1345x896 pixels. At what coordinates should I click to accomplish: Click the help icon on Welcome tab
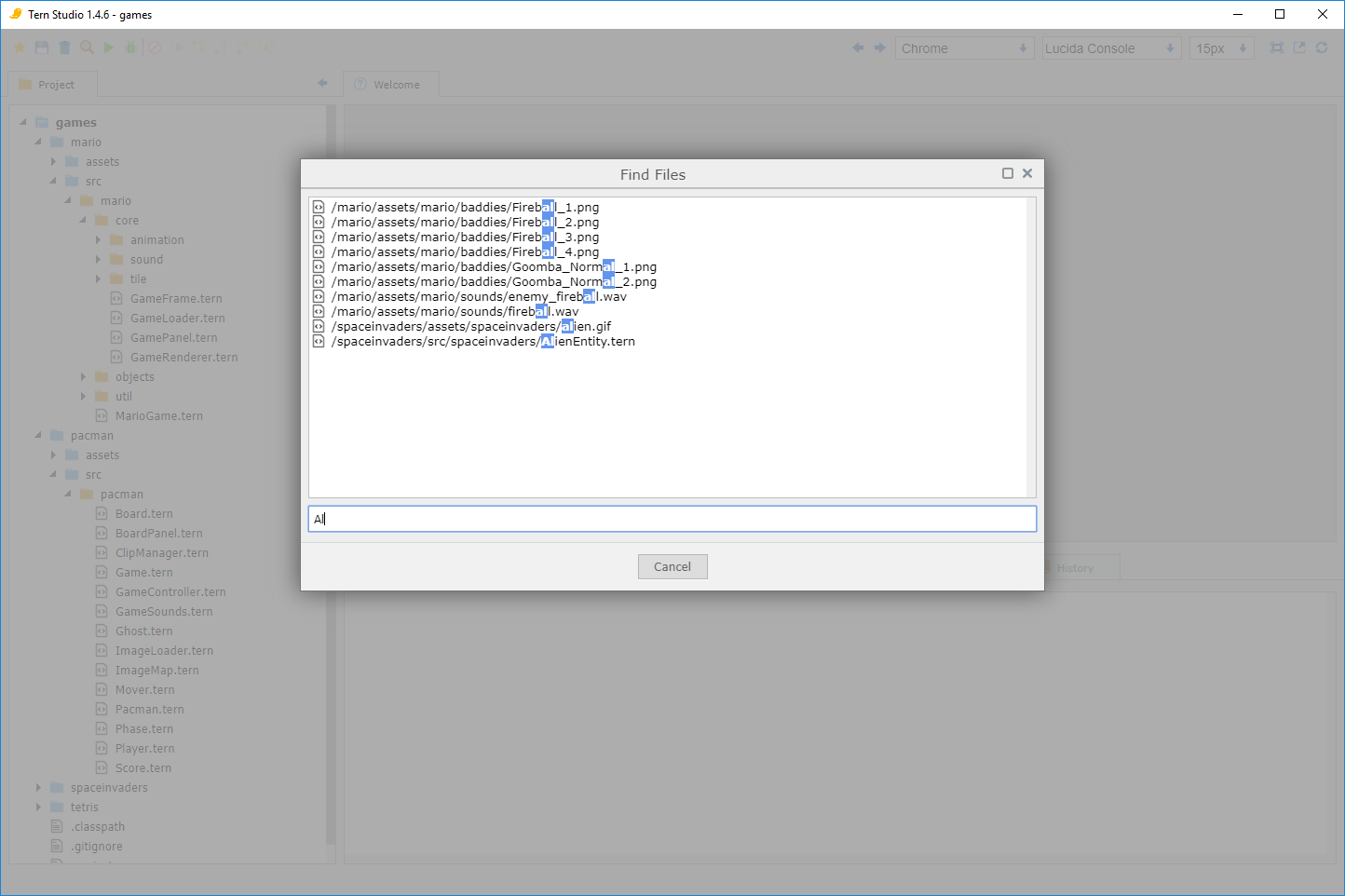pyautogui.click(x=360, y=84)
